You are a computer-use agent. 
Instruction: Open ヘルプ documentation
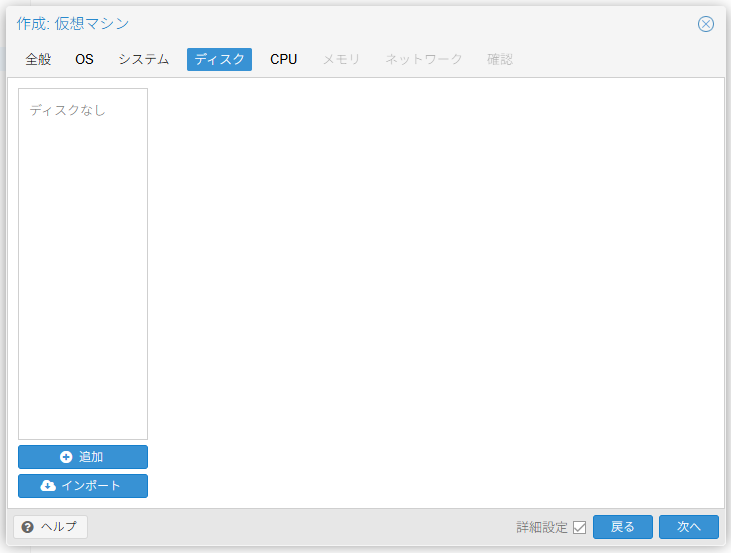point(51,527)
